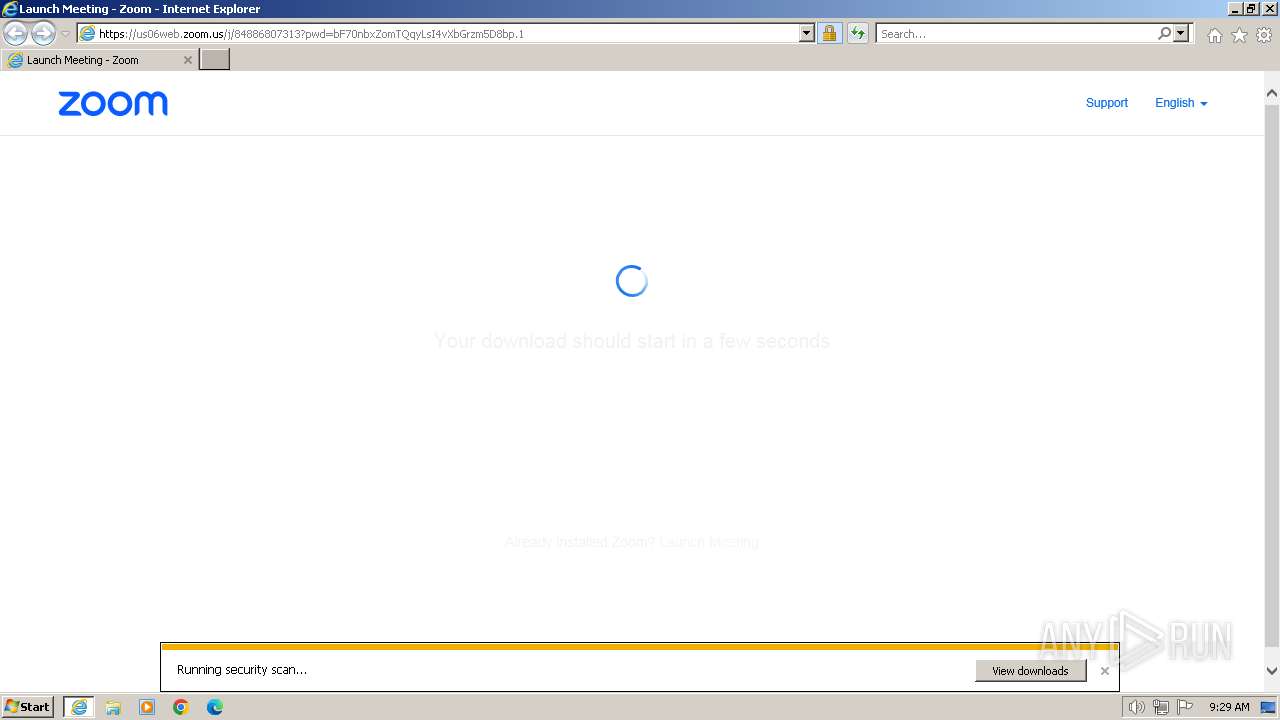Click the 9:29 AM clock
Viewport: 1280px width, 720px height.
1229,707
